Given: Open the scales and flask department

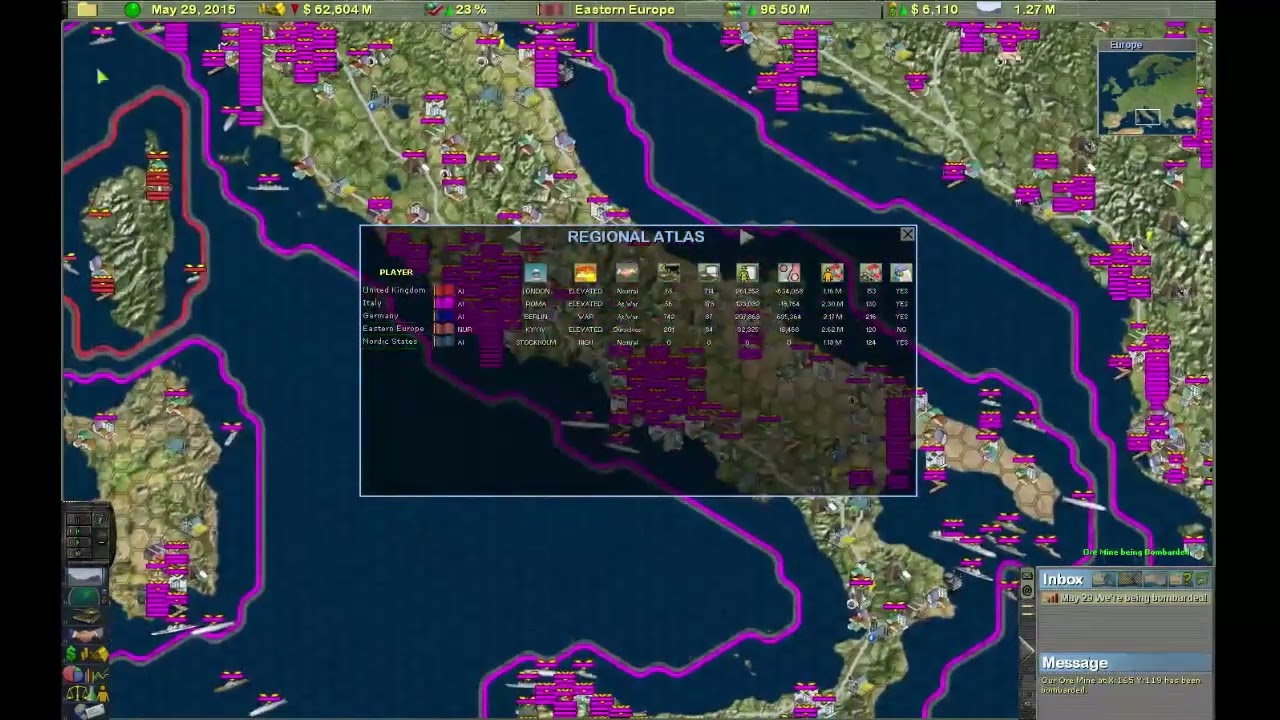Looking at the screenshot, I should 86,692.
